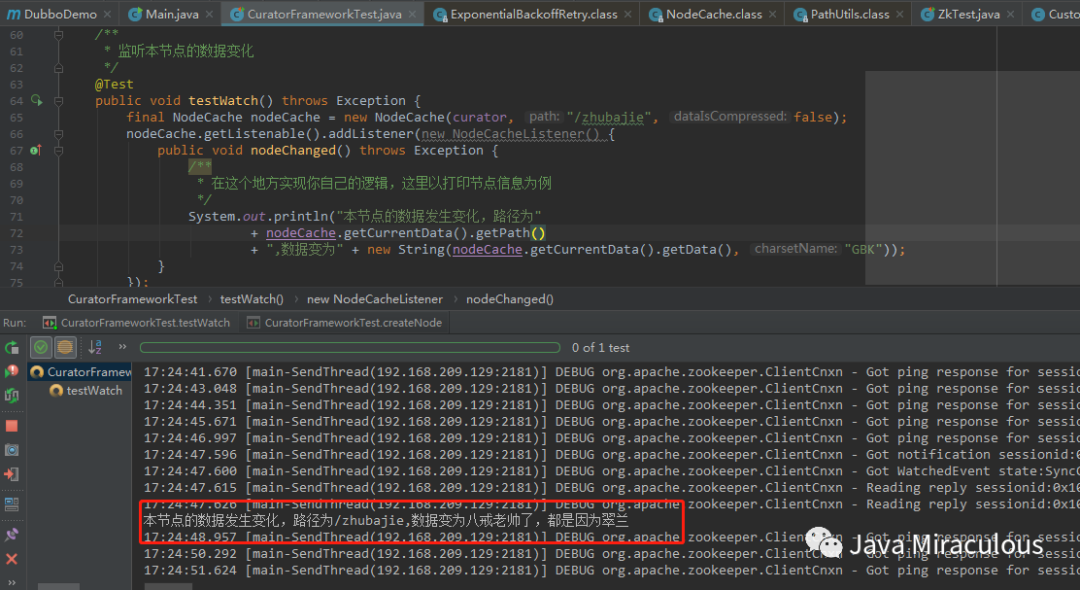Click the horizontal scrollbar under the test tree
The height and width of the screenshot is (590, 1080).
tap(59, 587)
